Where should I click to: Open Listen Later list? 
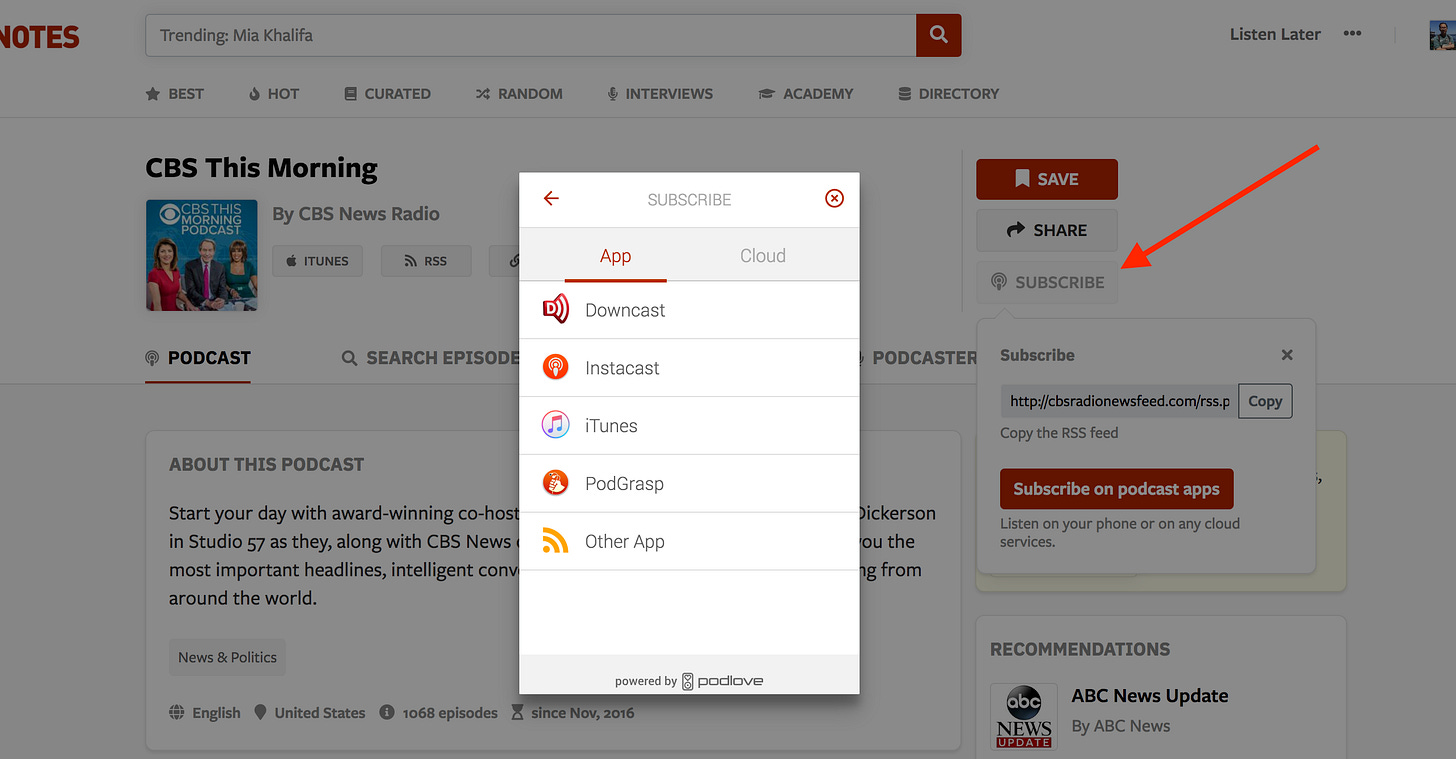[1275, 34]
